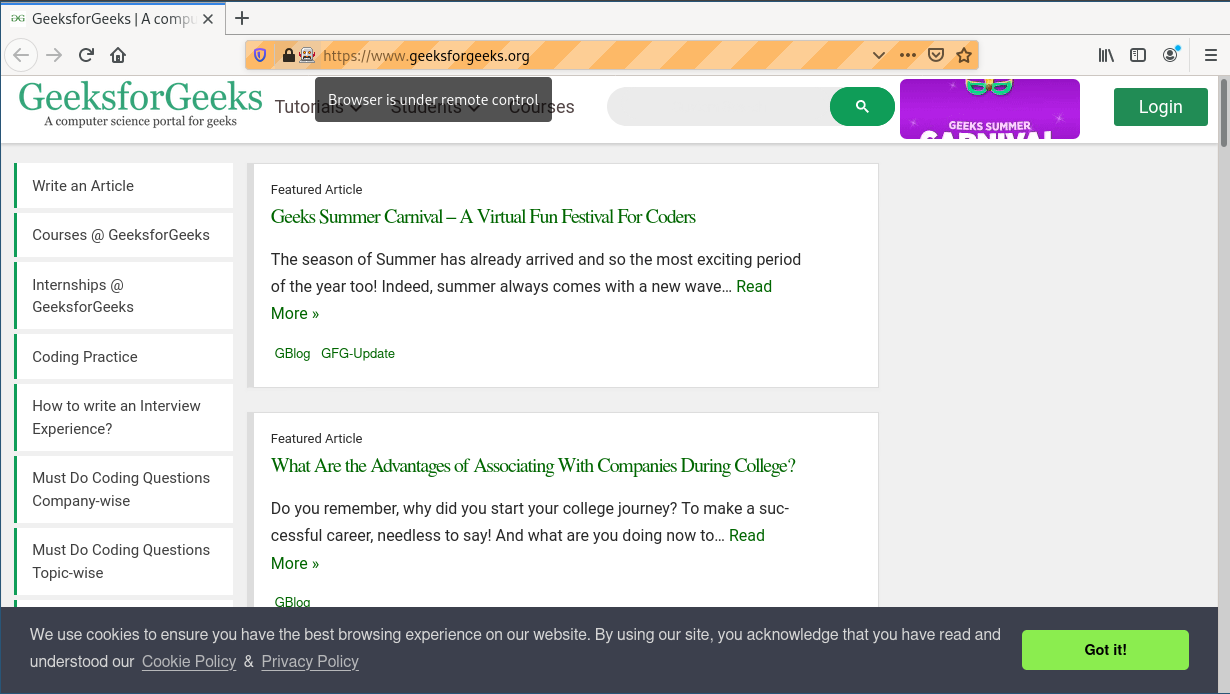Bookmark this page with the star icon
Viewport: 1230px width, 694px height.
[964, 55]
